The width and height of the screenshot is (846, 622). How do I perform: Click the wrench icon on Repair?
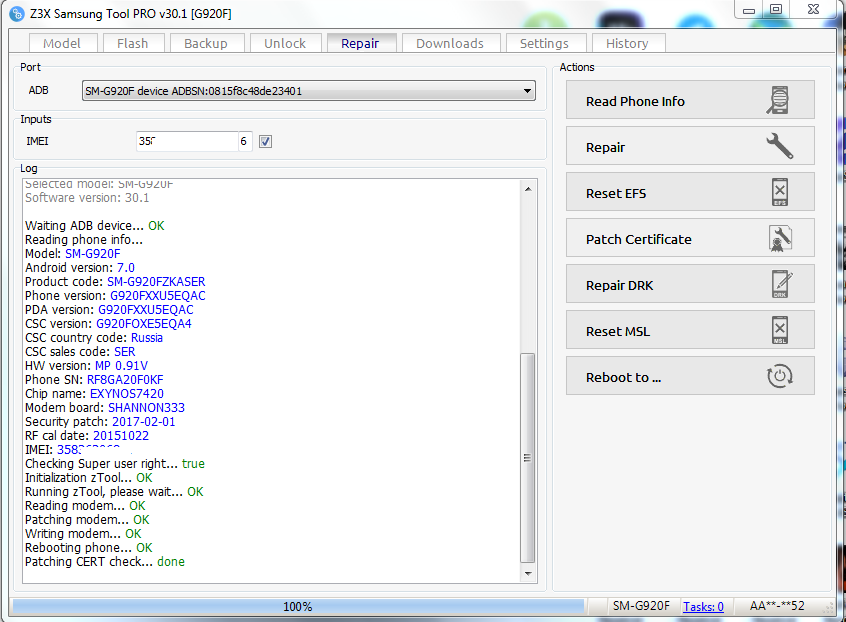(780, 146)
